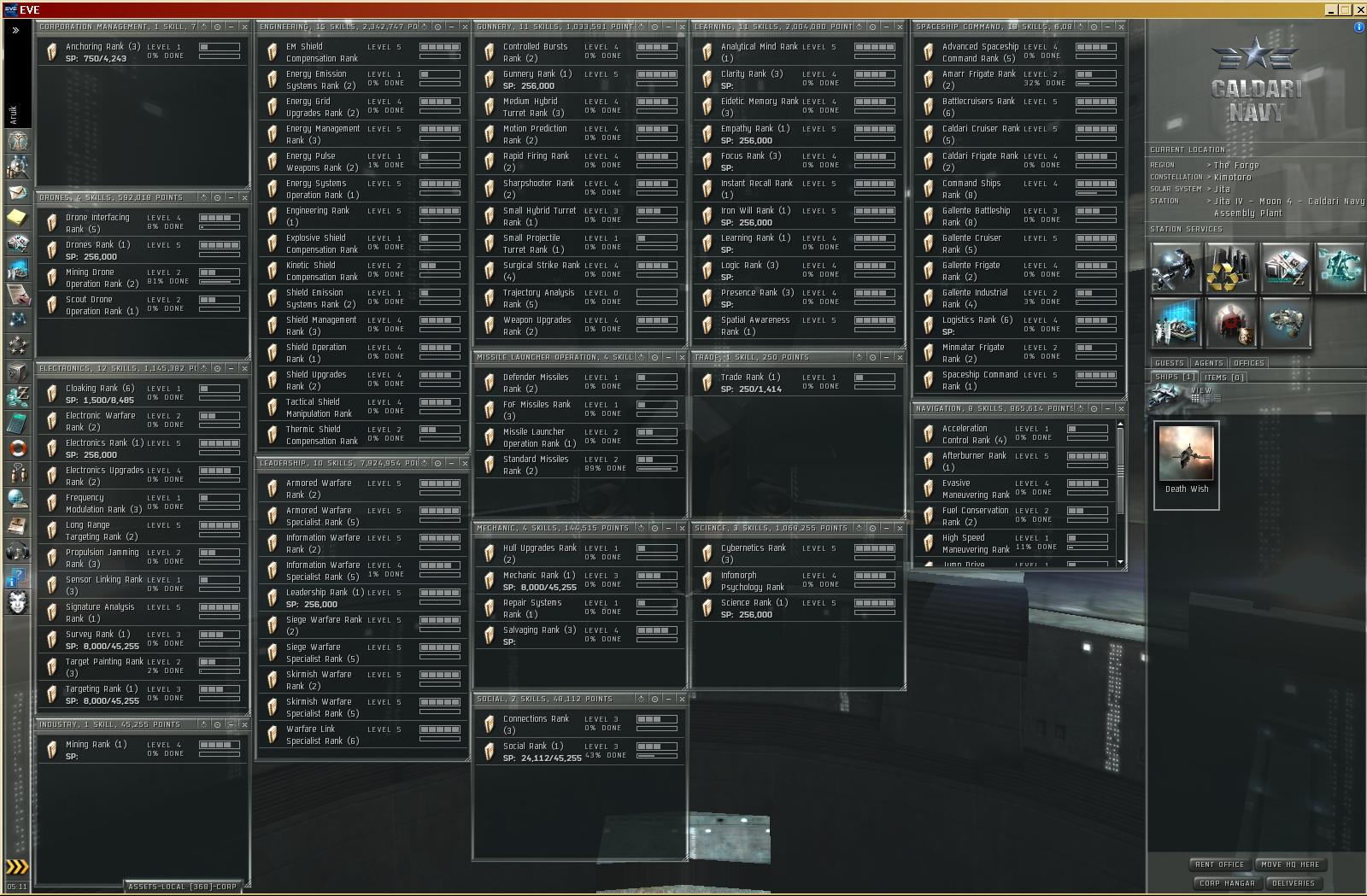Collapse the Science skills window

click(x=886, y=528)
